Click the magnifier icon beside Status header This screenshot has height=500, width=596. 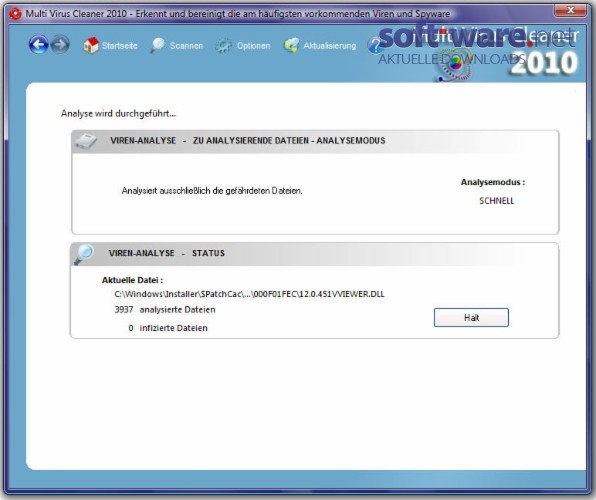(x=84, y=254)
